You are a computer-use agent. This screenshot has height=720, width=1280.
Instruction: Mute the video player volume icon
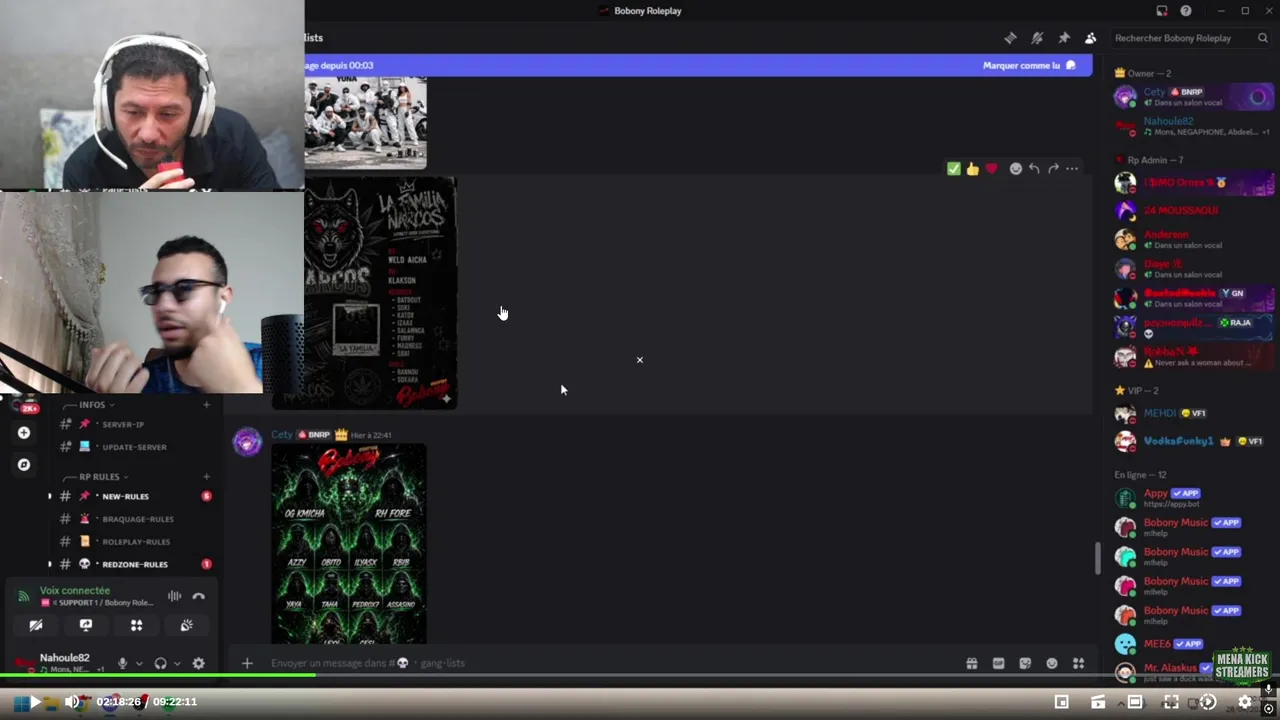(x=72, y=702)
